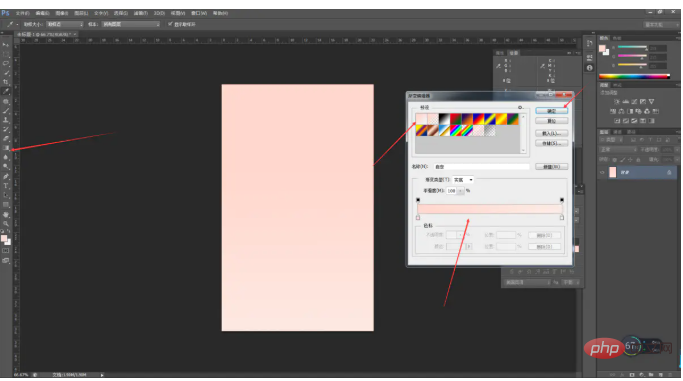Image resolution: width=683 pixels, height=381 pixels.
Task: Add a Curves adjustment
Action: [634, 101]
